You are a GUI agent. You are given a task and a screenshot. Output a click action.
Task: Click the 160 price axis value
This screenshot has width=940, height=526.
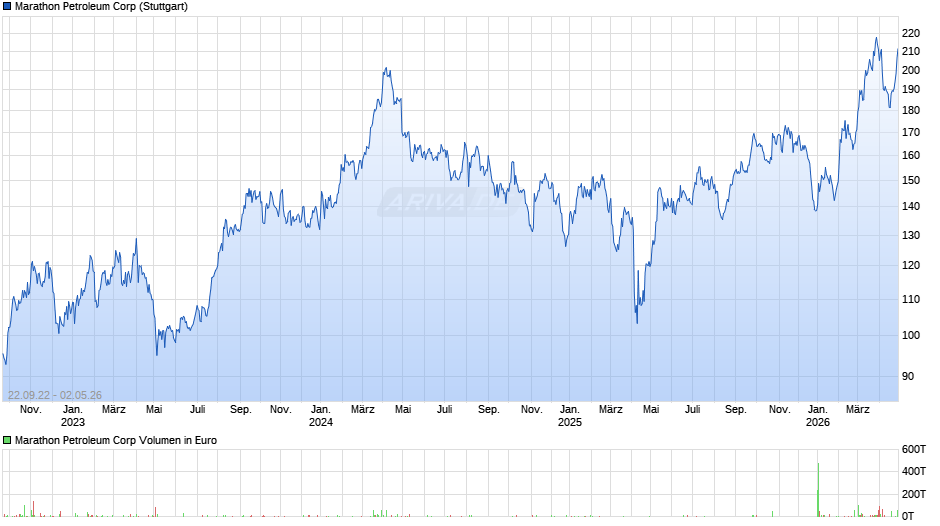[x=911, y=155]
